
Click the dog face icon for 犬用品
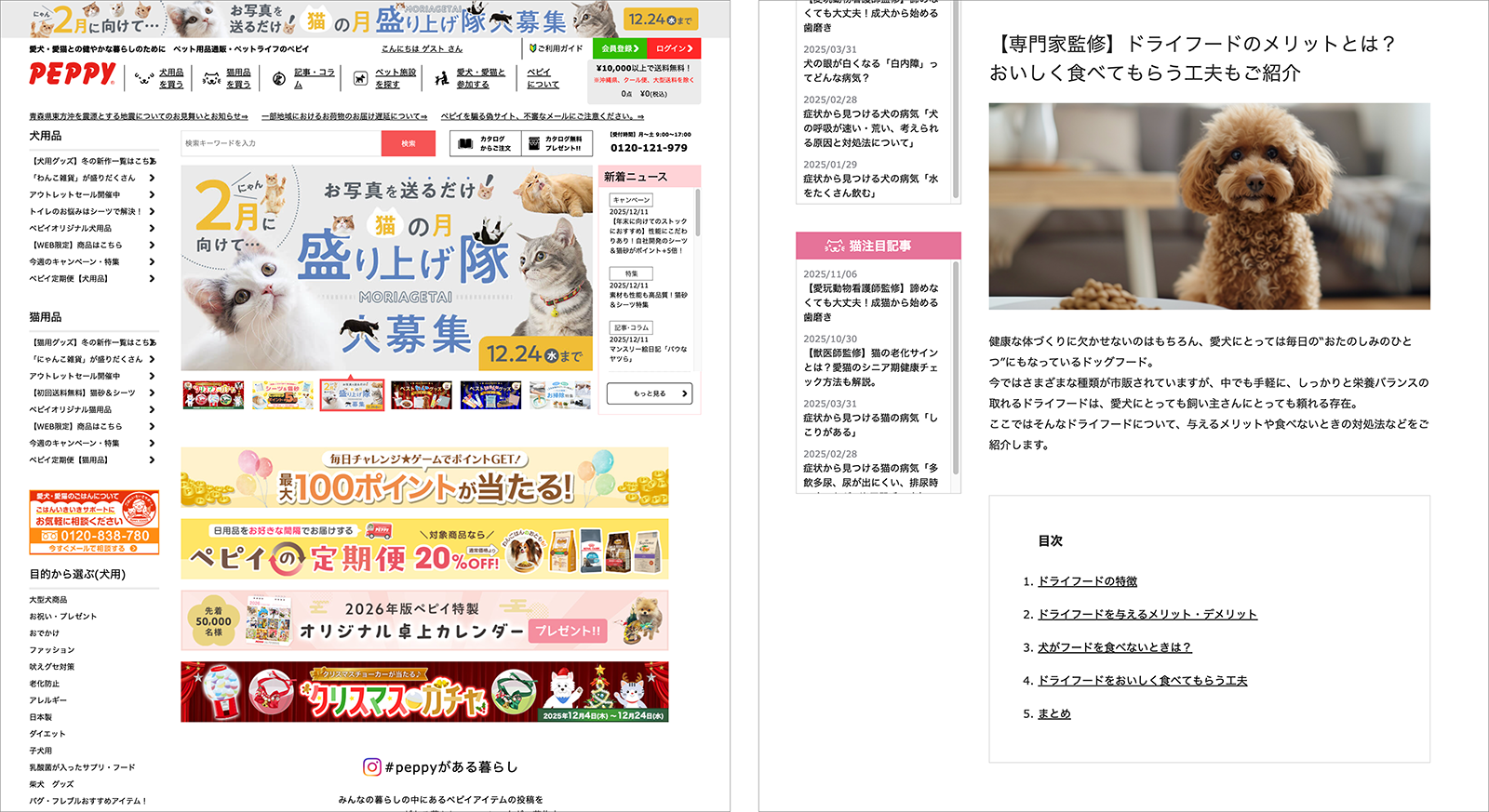[x=143, y=79]
